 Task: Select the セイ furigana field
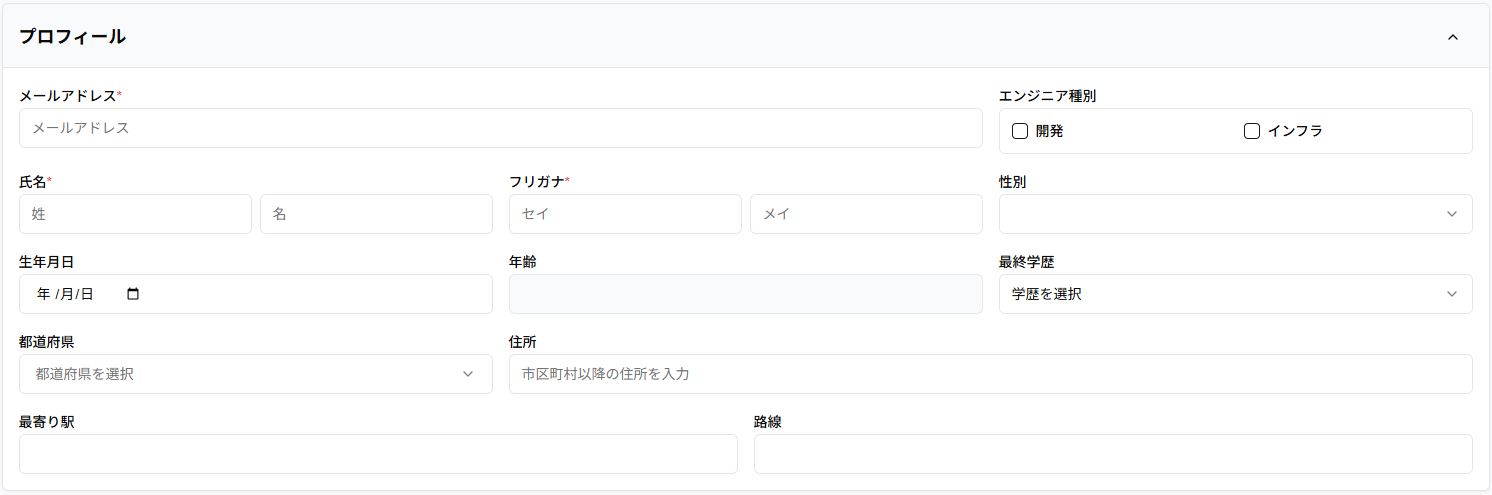pos(625,214)
